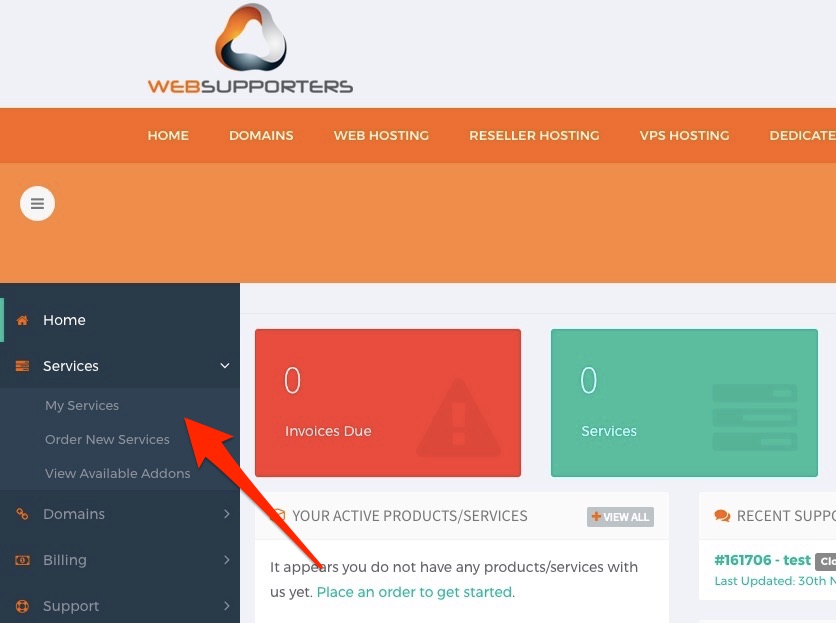836x623 pixels.
Task: Click the Support lifebuoy icon in sidebar
Action: click(22, 606)
